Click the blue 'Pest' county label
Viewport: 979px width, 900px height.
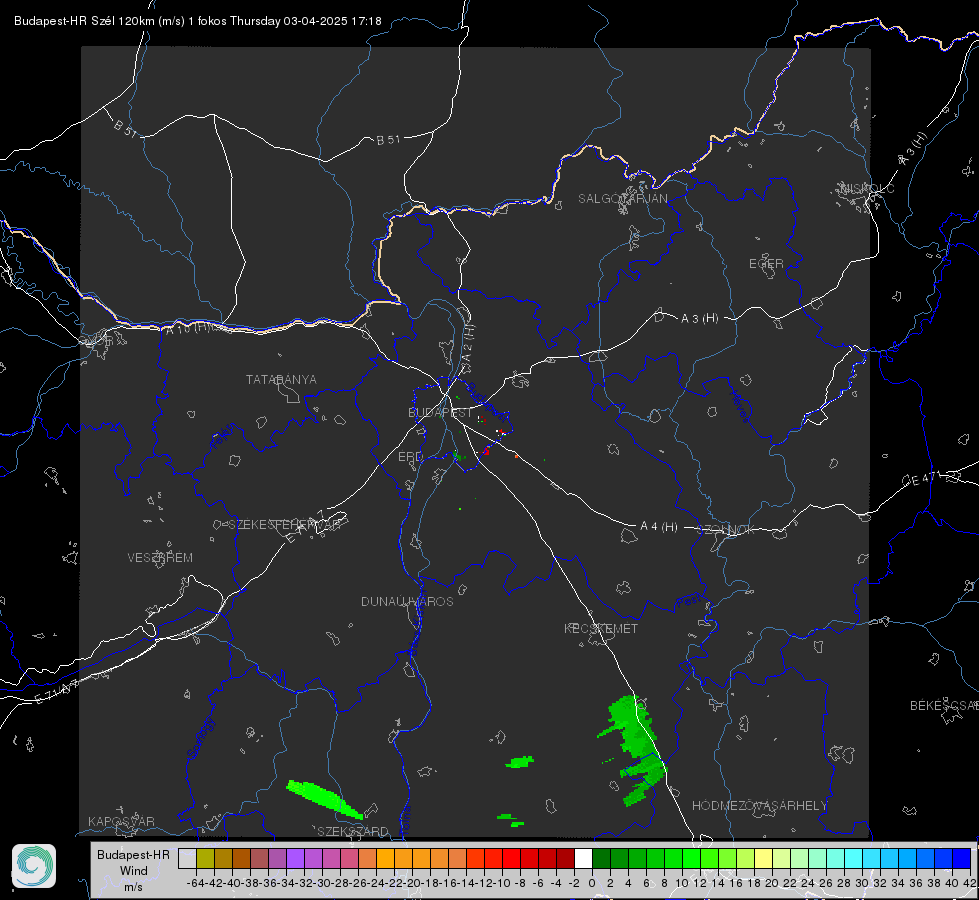click(688, 602)
